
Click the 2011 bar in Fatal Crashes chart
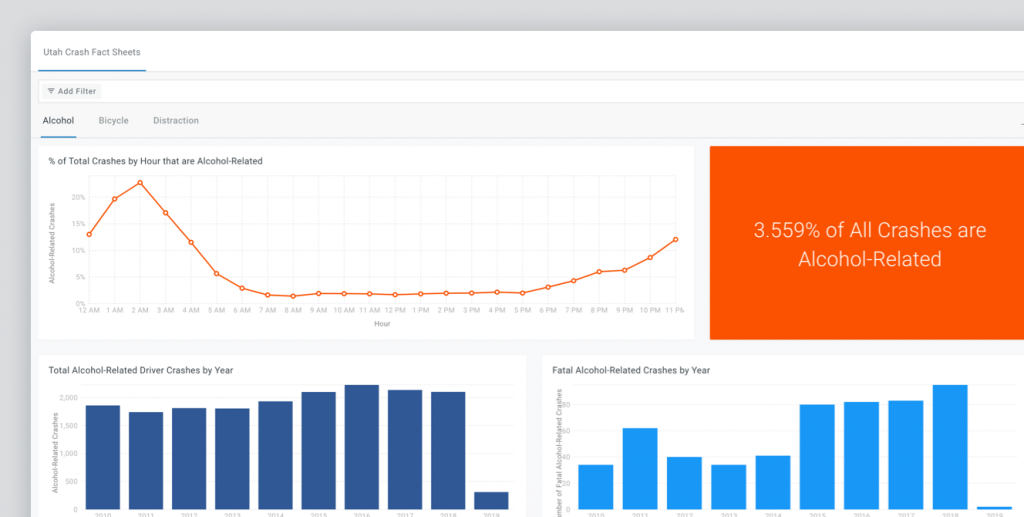coord(639,468)
